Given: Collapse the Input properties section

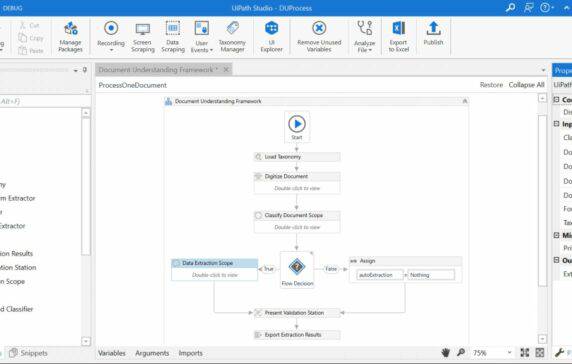Looking at the screenshot, I should (557, 124).
